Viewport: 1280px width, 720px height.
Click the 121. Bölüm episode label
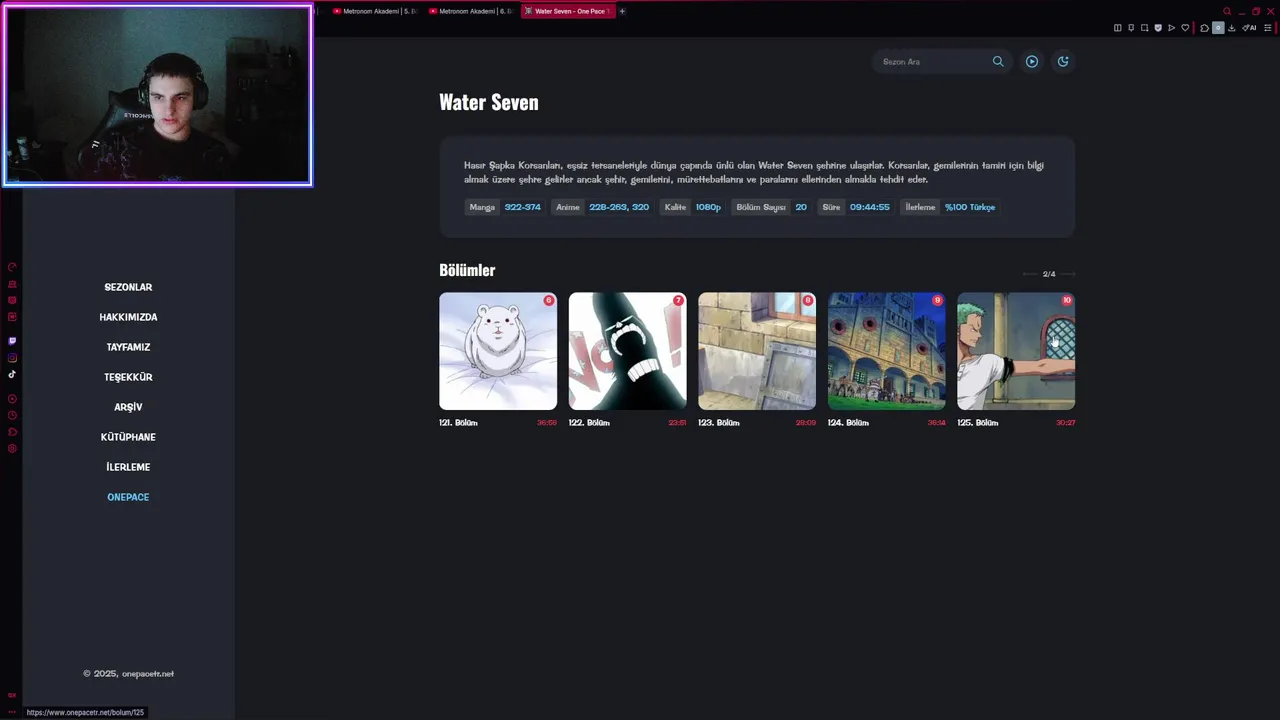(x=459, y=423)
